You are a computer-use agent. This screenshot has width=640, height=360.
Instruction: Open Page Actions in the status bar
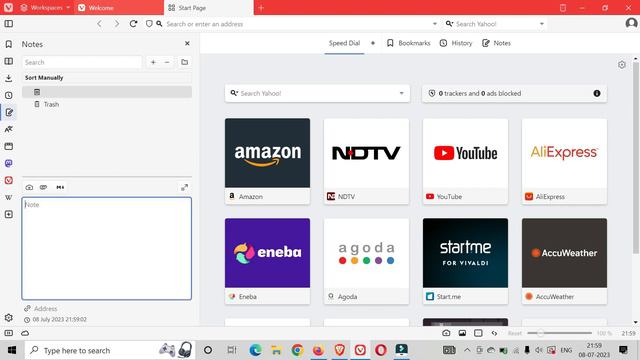click(x=494, y=333)
